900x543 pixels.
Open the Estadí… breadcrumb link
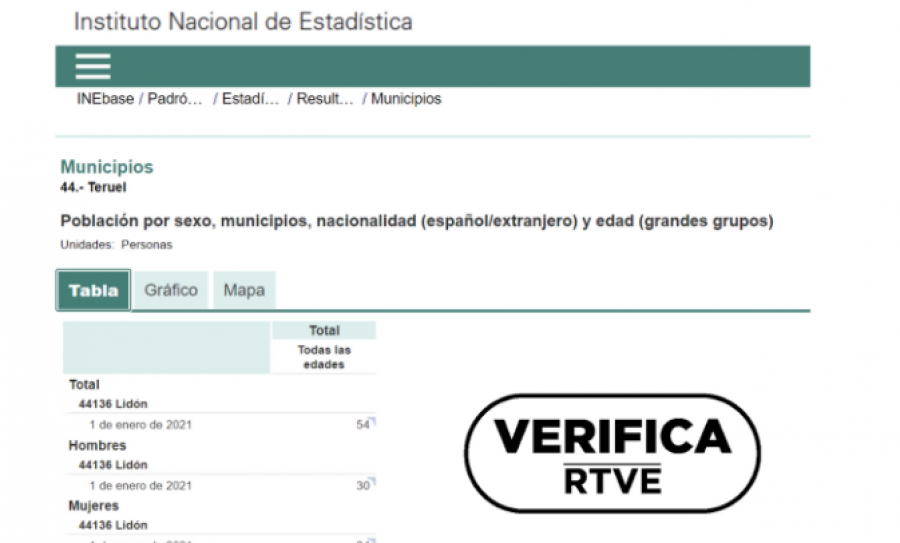[250, 99]
